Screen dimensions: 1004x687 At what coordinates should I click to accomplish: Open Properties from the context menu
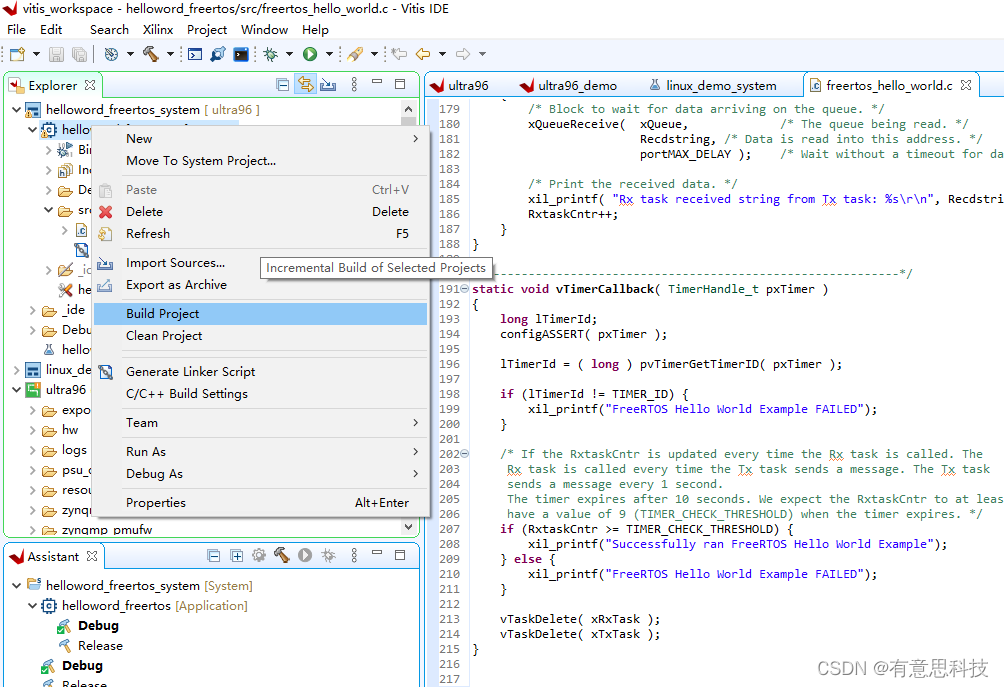261,503
